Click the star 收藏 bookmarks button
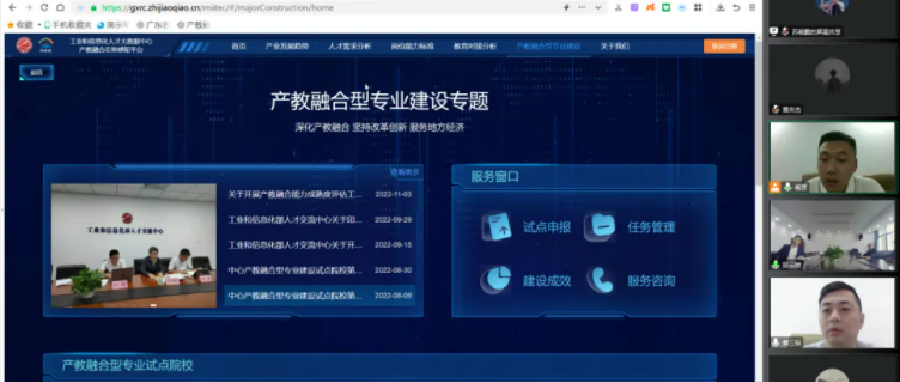The image size is (900, 382). pos(20,25)
